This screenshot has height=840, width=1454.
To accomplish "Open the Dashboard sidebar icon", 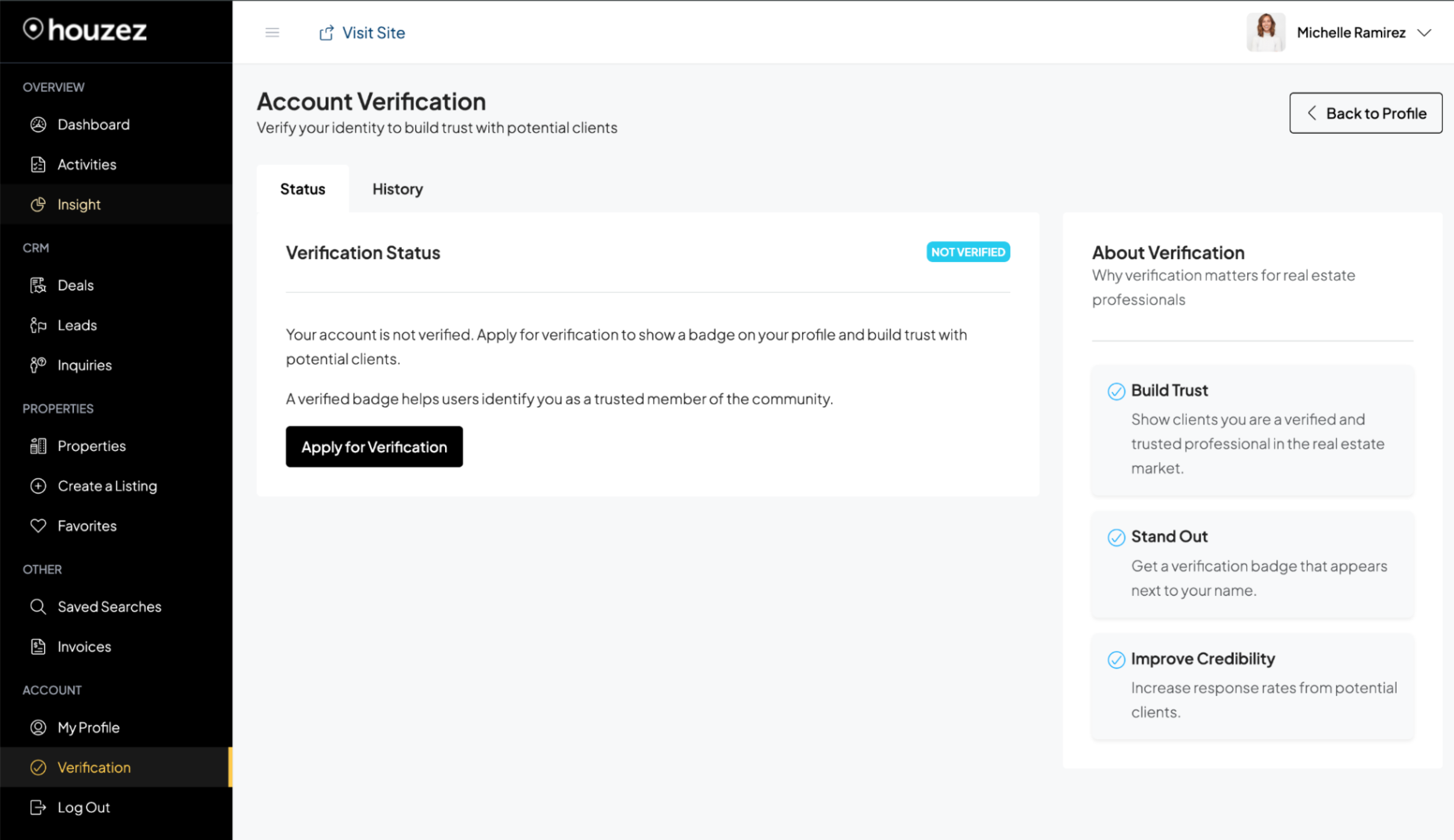I will click(38, 125).
